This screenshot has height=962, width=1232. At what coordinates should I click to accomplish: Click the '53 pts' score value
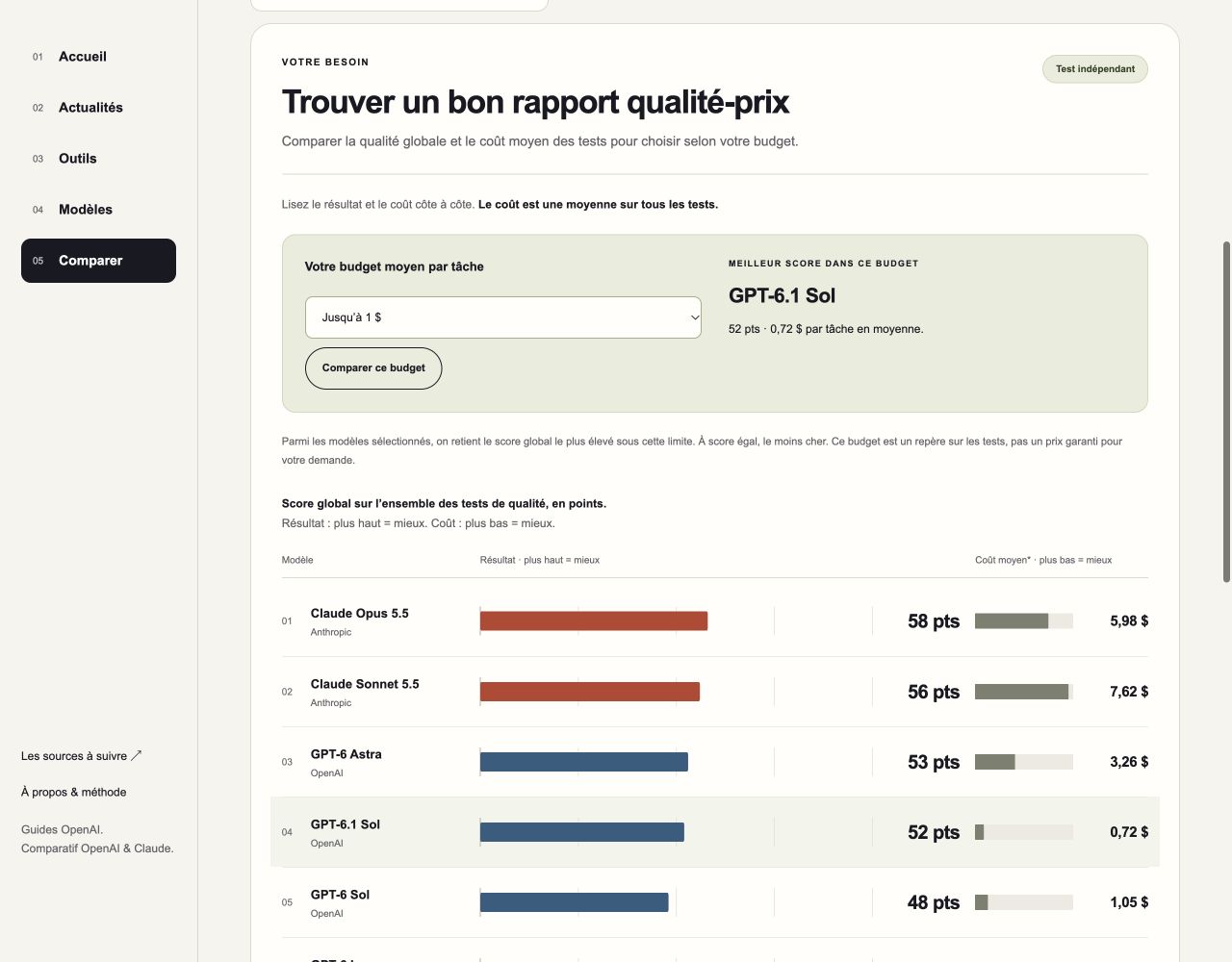click(934, 762)
